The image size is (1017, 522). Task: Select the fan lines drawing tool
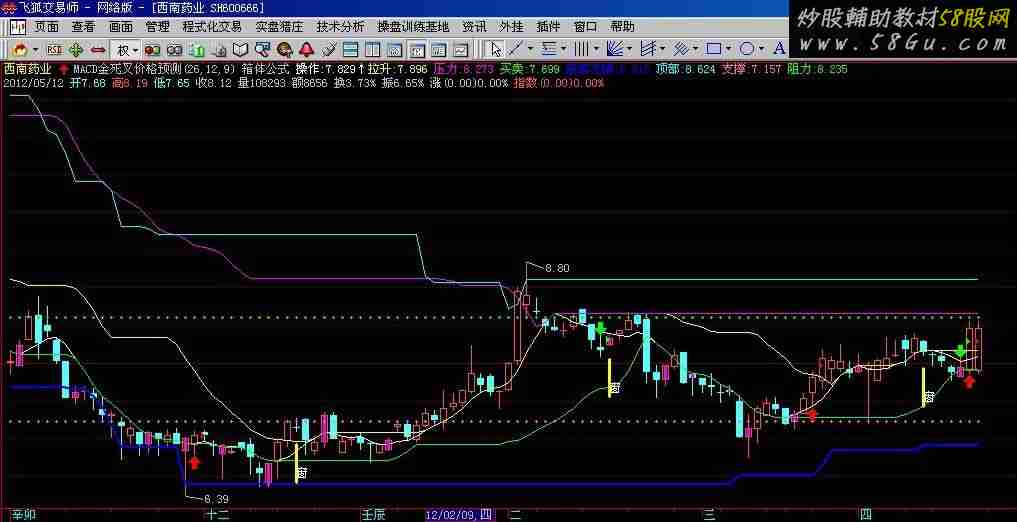(615, 49)
